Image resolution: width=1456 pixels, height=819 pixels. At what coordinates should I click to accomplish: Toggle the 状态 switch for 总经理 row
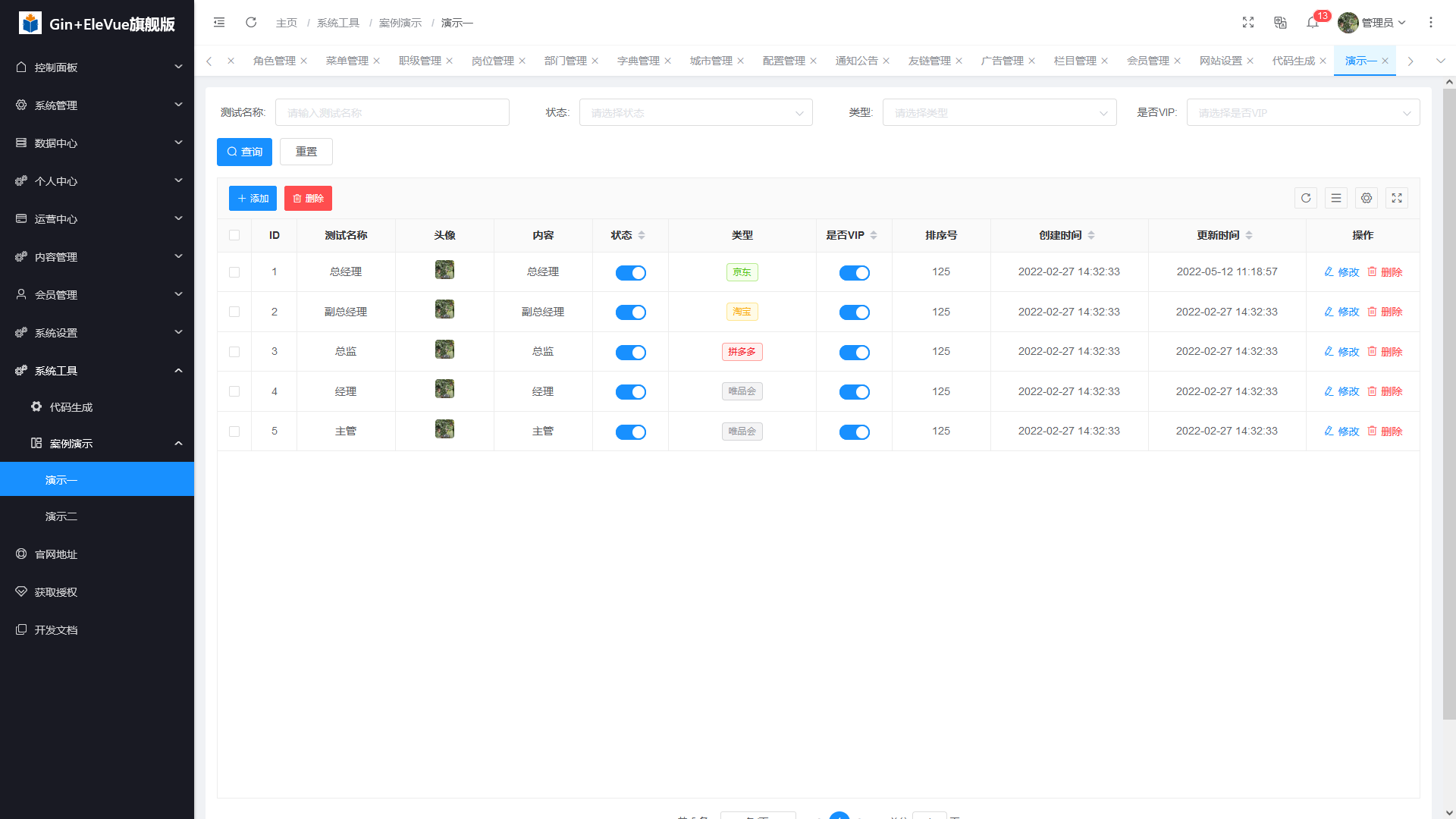point(630,273)
